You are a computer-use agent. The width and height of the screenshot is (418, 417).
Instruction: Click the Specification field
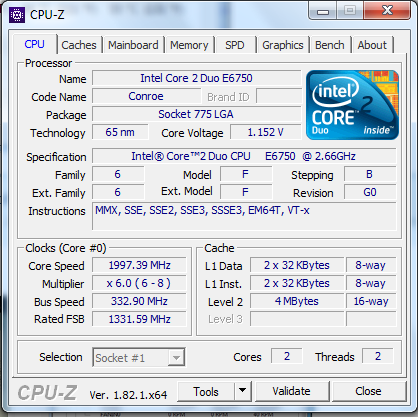pos(244,156)
